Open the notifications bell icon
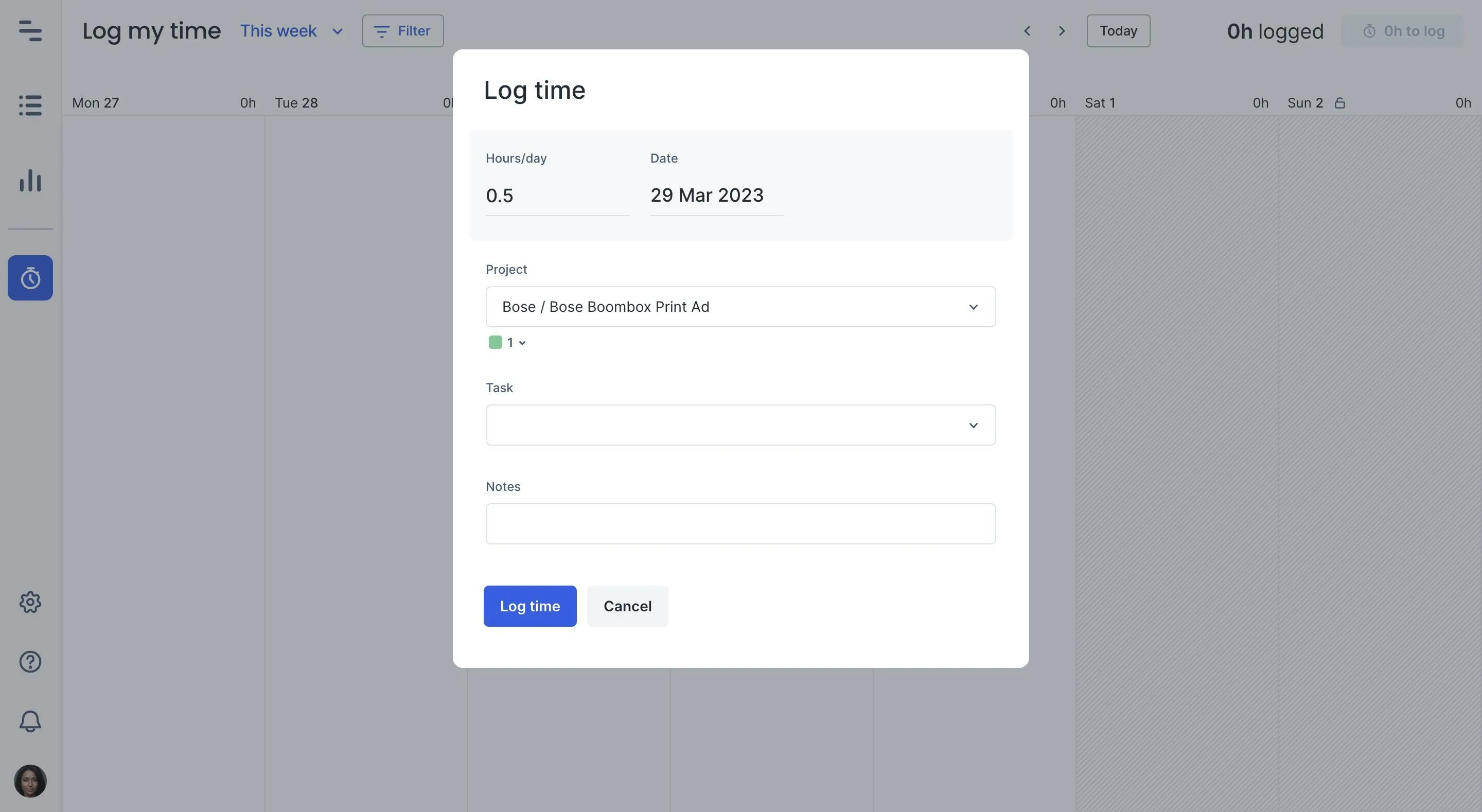This screenshot has width=1482, height=812. tap(30, 721)
